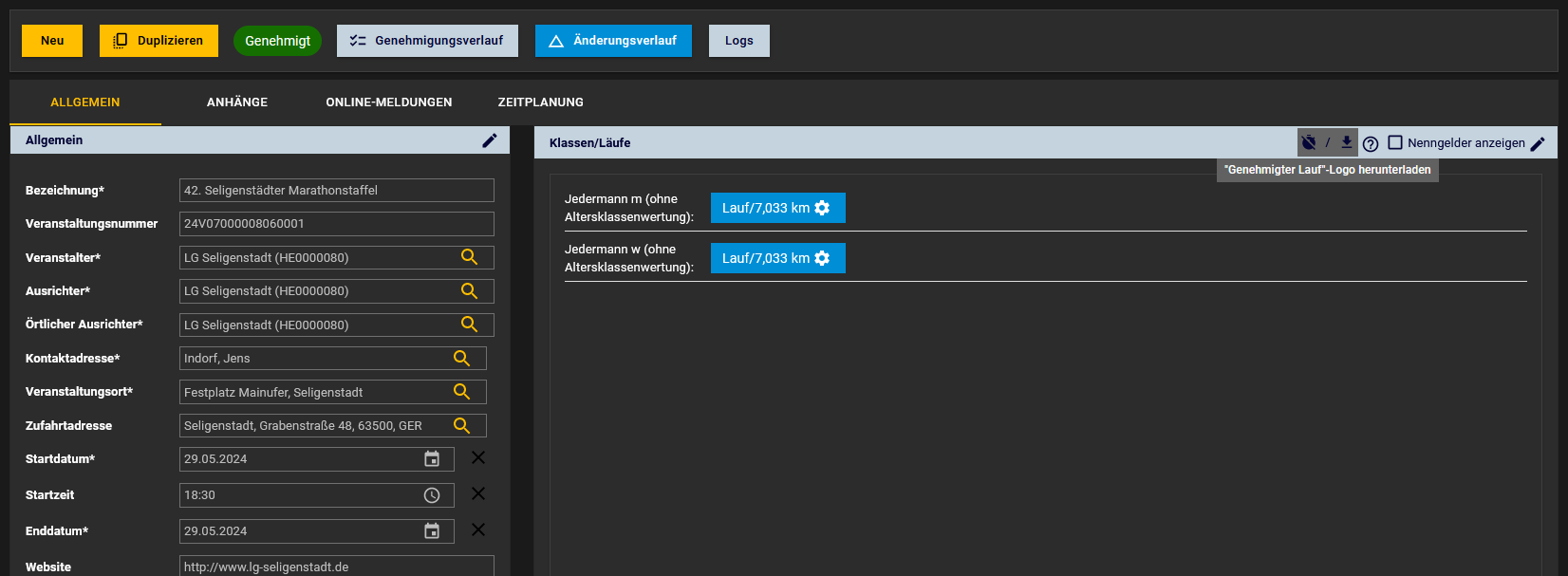Open the Online-Meldungen tab
This screenshot has width=1568, height=576.
coord(389,102)
